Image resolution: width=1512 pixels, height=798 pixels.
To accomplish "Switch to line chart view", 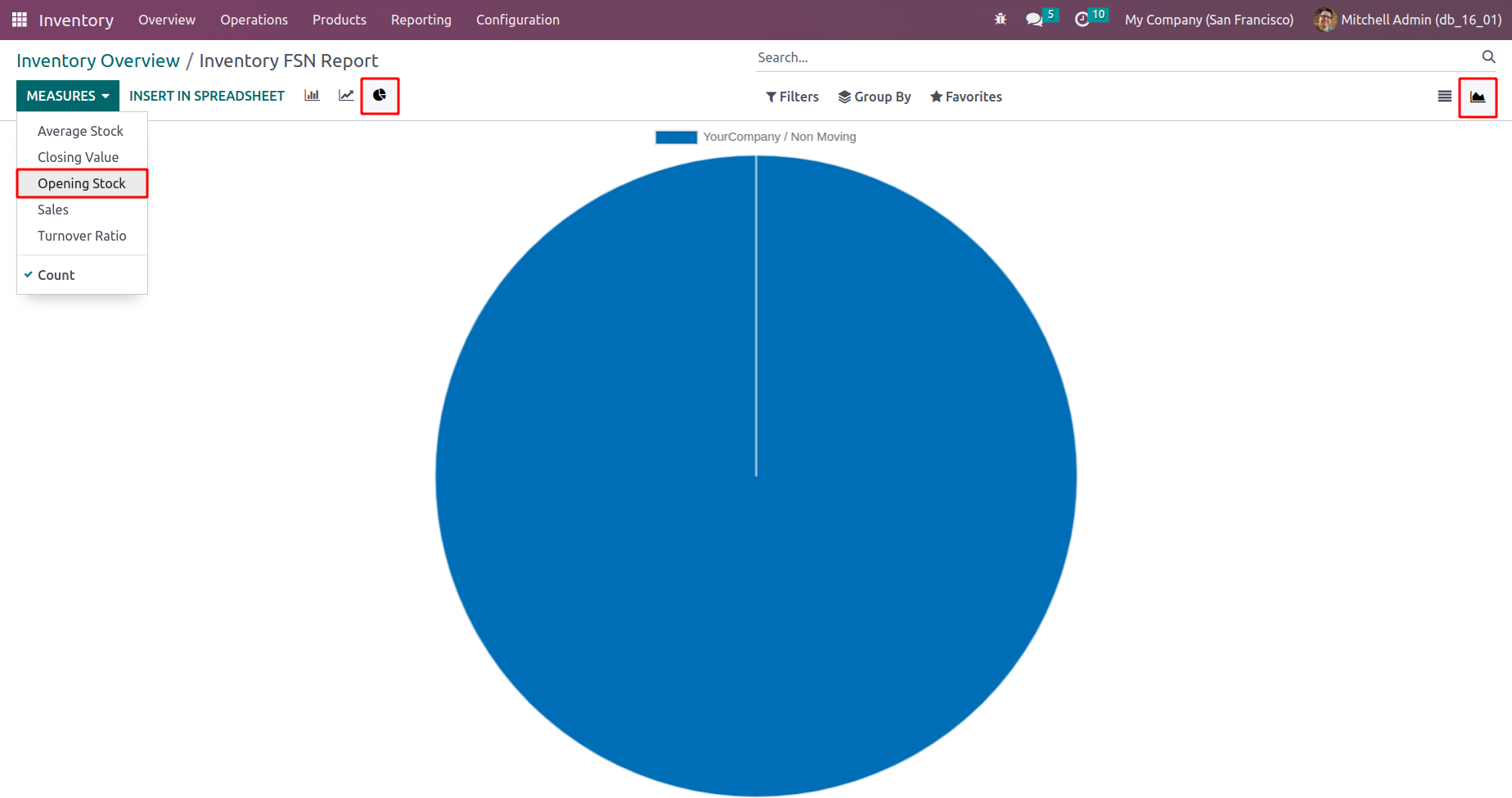I will [346, 96].
